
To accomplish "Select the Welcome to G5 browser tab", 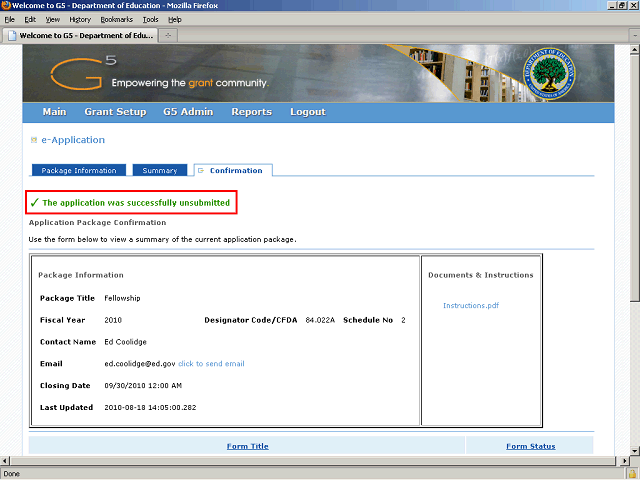I will (80, 36).
